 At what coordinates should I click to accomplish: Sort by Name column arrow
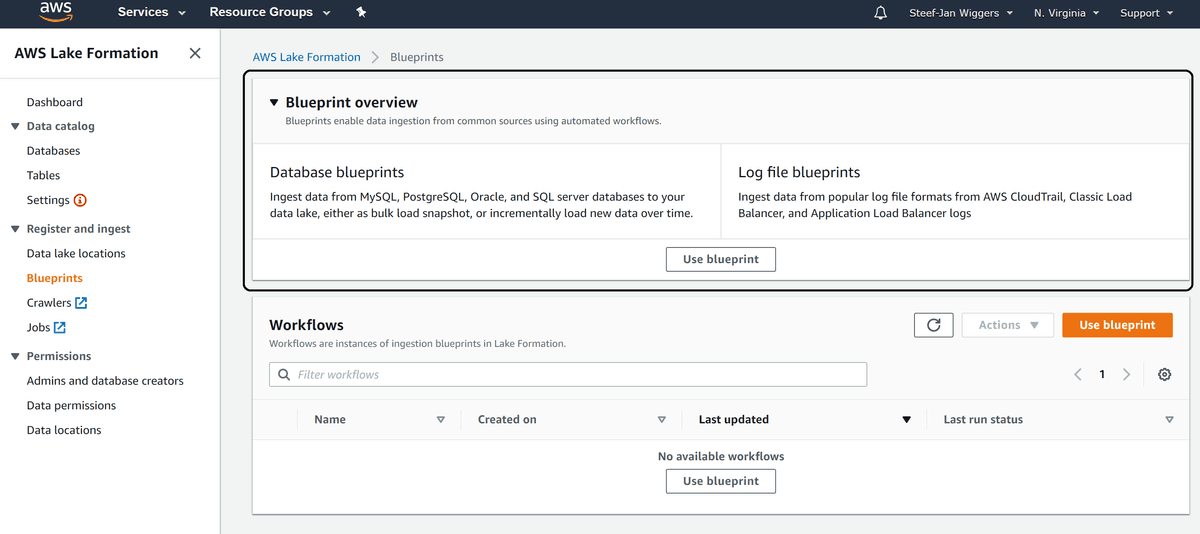point(441,420)
